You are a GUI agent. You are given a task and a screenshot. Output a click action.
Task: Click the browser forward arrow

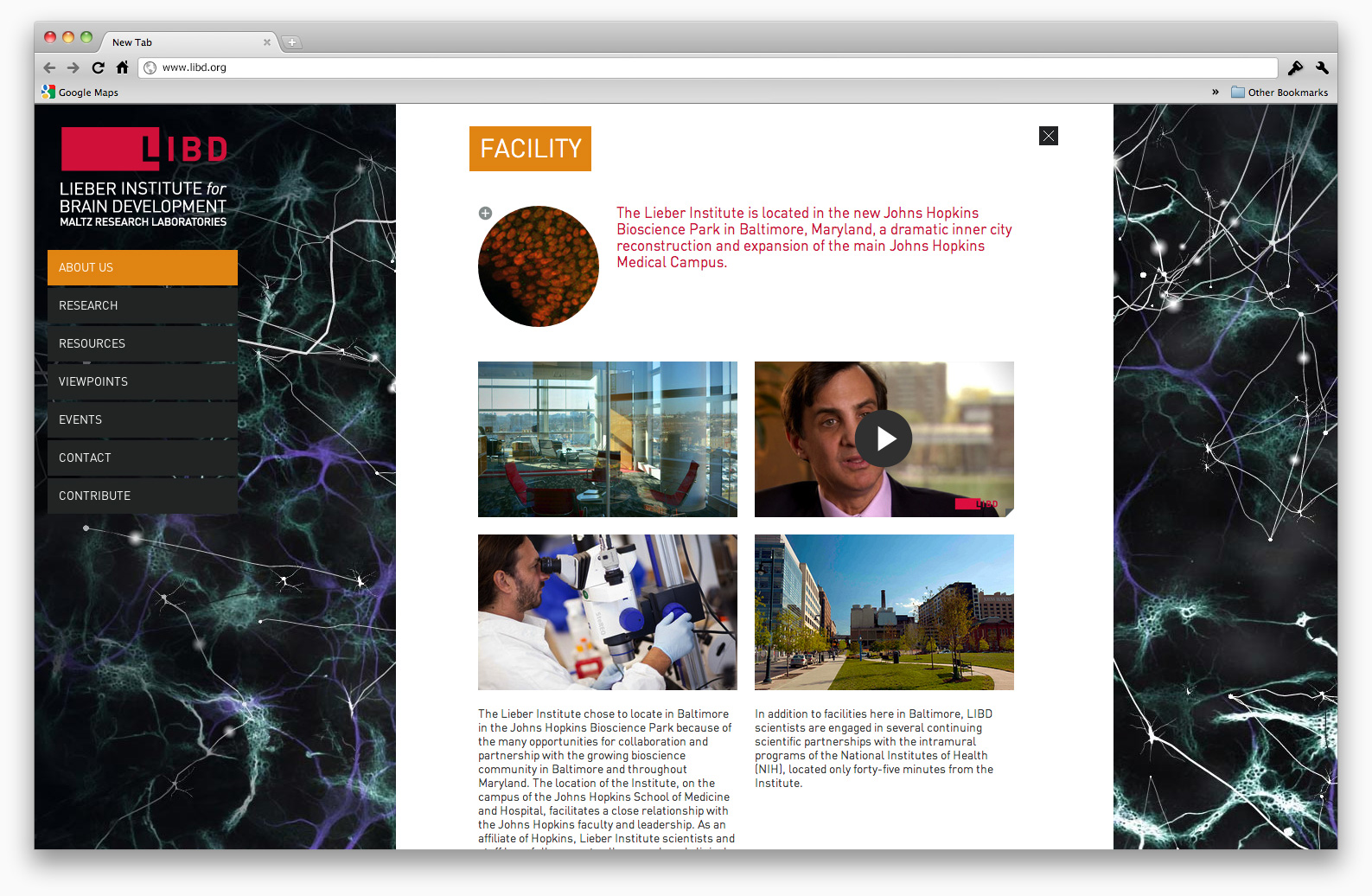(73, 67)
